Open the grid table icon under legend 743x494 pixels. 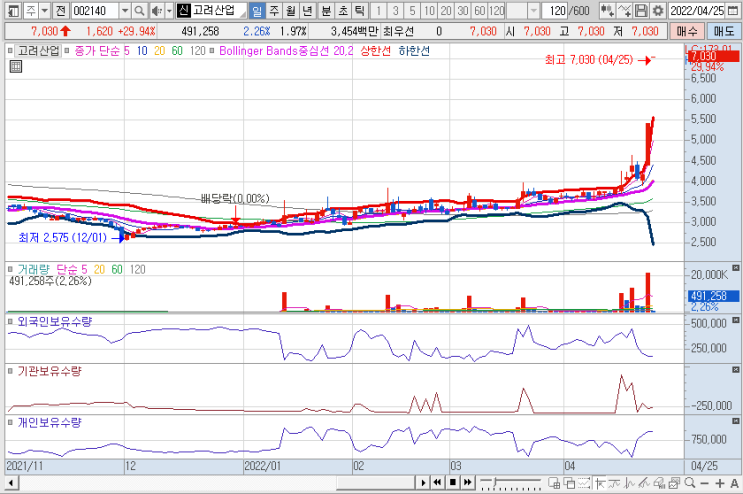coord(16,66)
